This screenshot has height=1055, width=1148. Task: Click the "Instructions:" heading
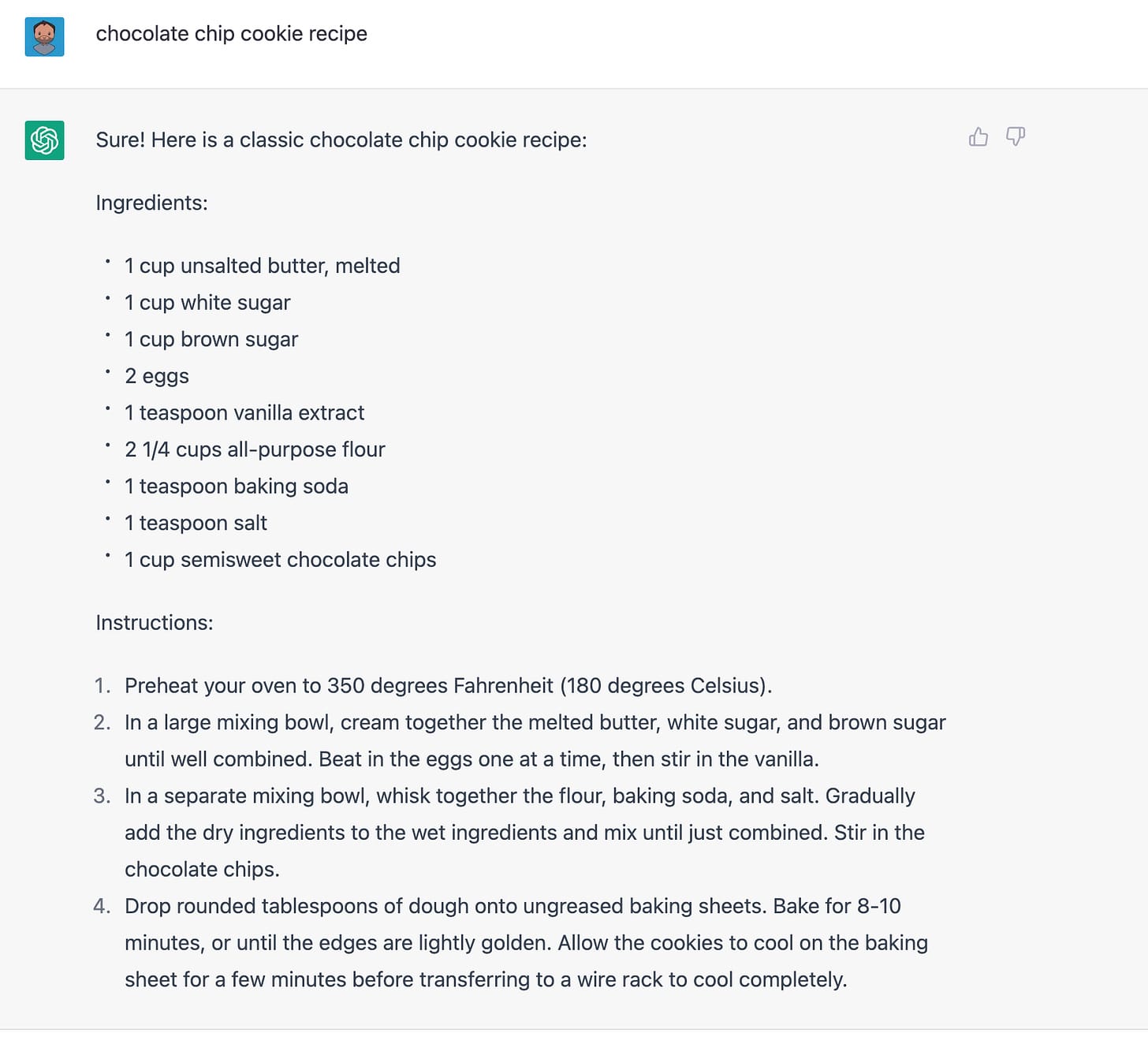pos(155,623)
